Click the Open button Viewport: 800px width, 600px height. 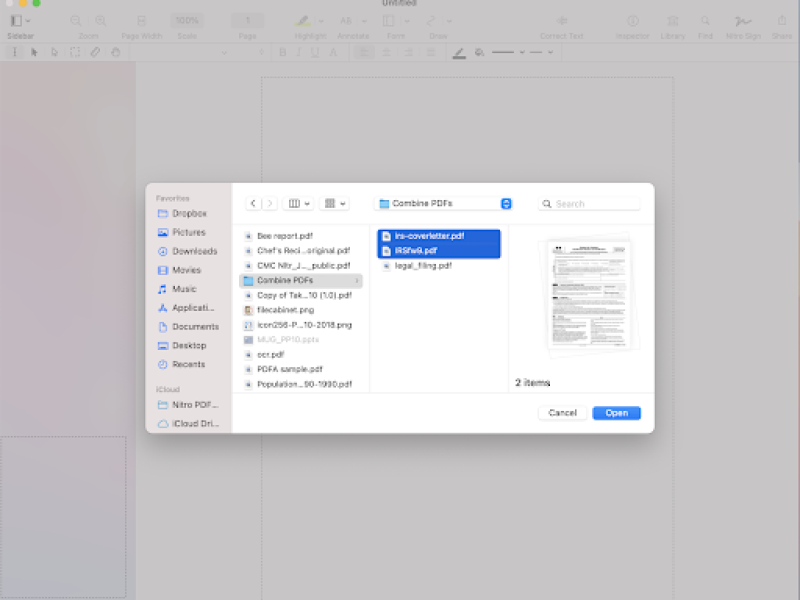tap(616, 412)
